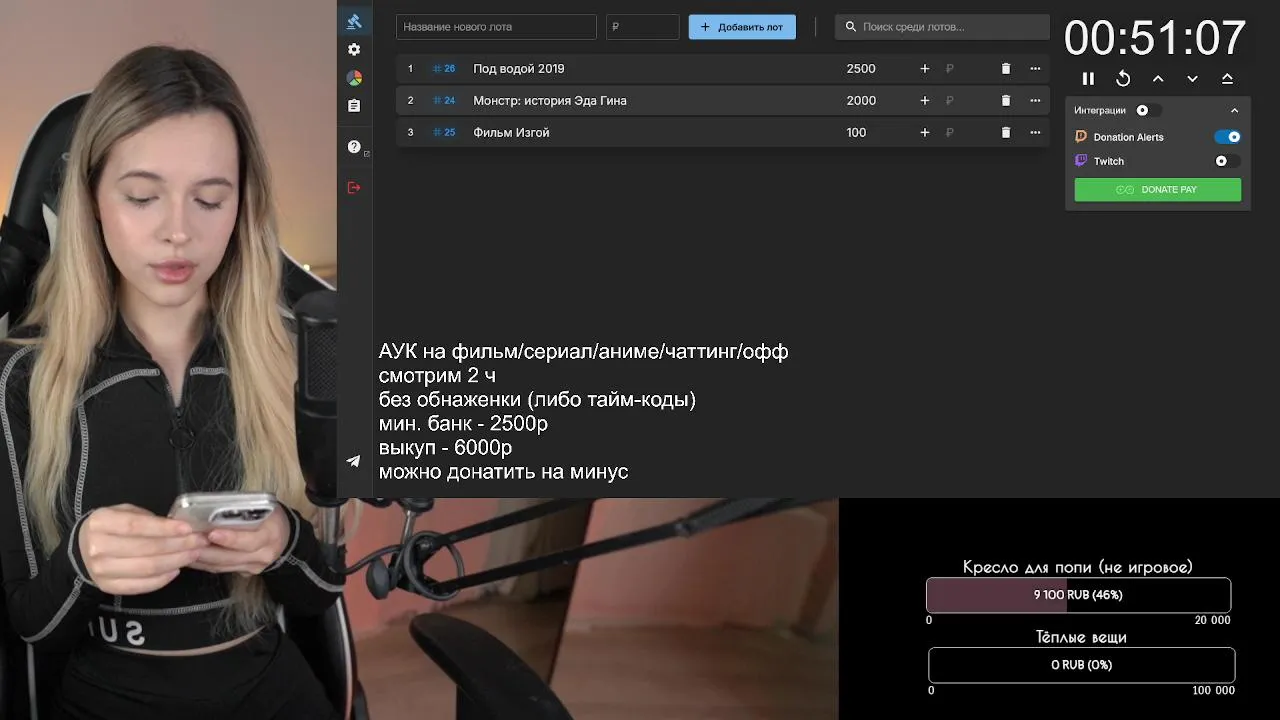Click lot ID #25 link
Viewport: 1280px width, 720px height.
click(444, 133)
